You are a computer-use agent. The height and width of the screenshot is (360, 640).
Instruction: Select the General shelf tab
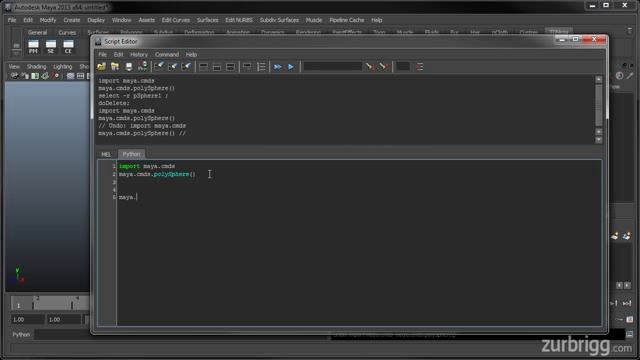[38, 32]
